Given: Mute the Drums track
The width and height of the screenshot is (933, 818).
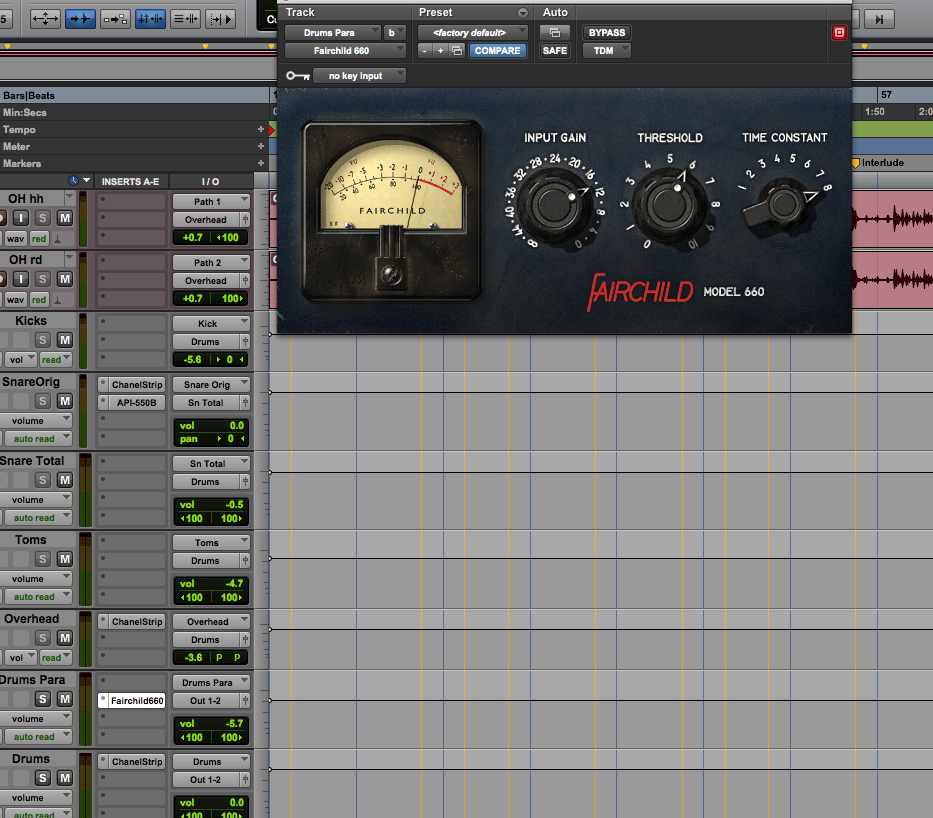Looking at the screenshot, I should tap(64, 778).
